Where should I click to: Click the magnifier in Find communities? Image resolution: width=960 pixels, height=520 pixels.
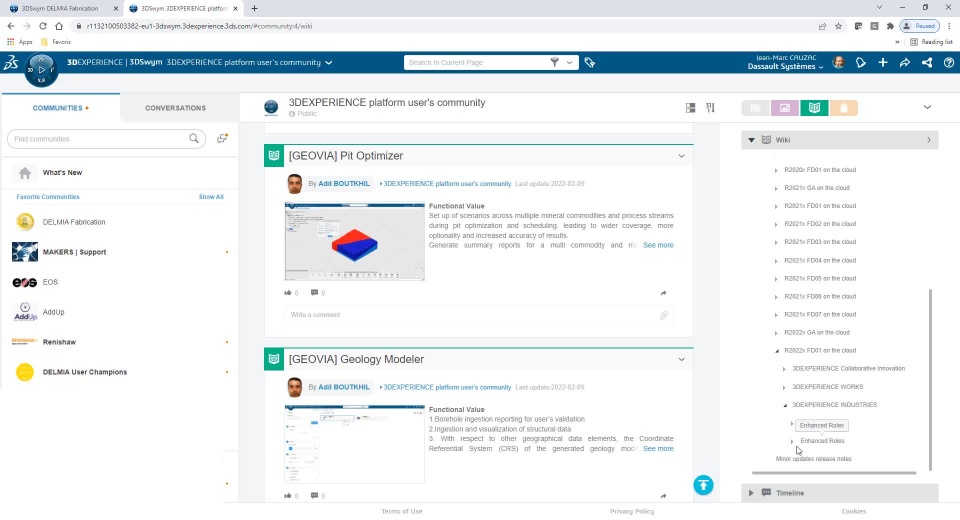pyautogui.click(x=193, y=138)
